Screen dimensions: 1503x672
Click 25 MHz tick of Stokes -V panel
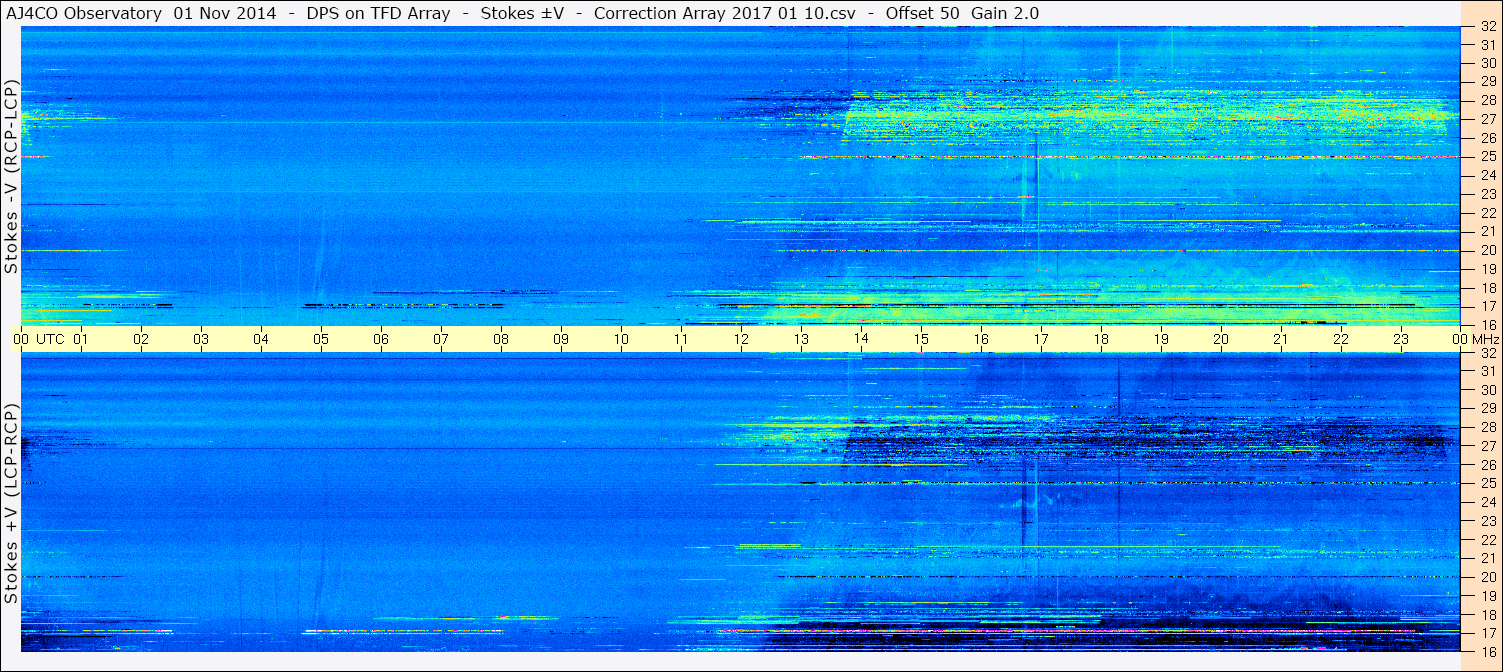click(1487, 157)
